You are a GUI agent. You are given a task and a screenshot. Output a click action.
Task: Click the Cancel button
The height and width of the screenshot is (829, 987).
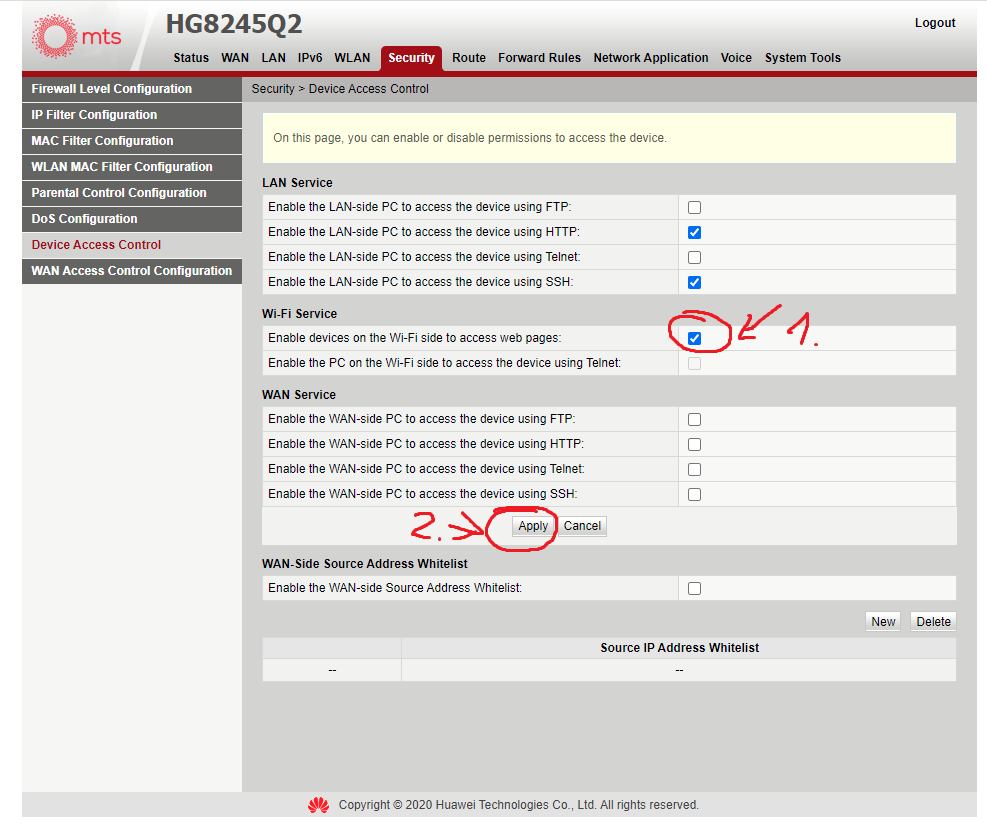tap(582, 526)
